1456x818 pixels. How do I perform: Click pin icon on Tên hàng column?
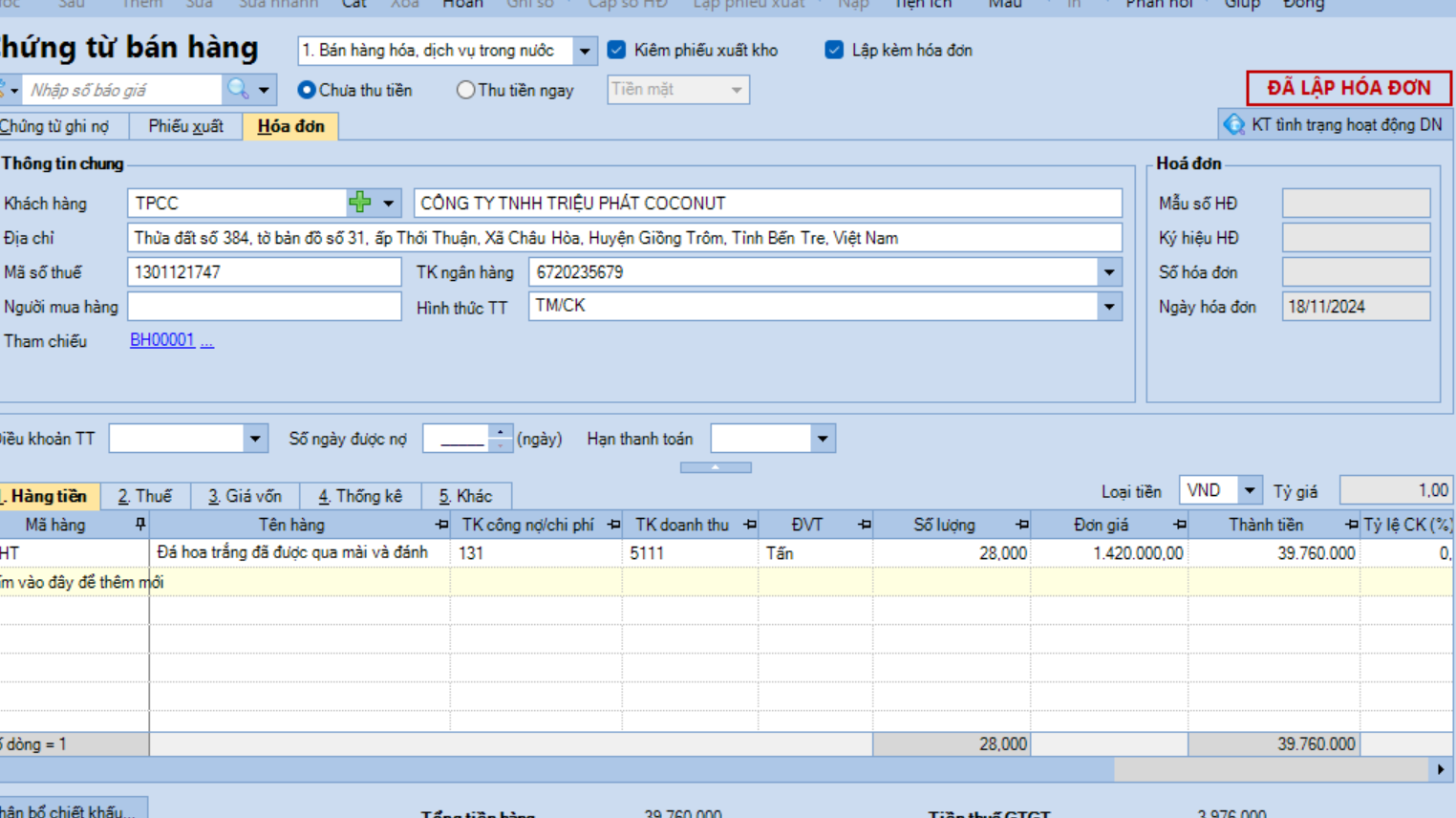440,525
